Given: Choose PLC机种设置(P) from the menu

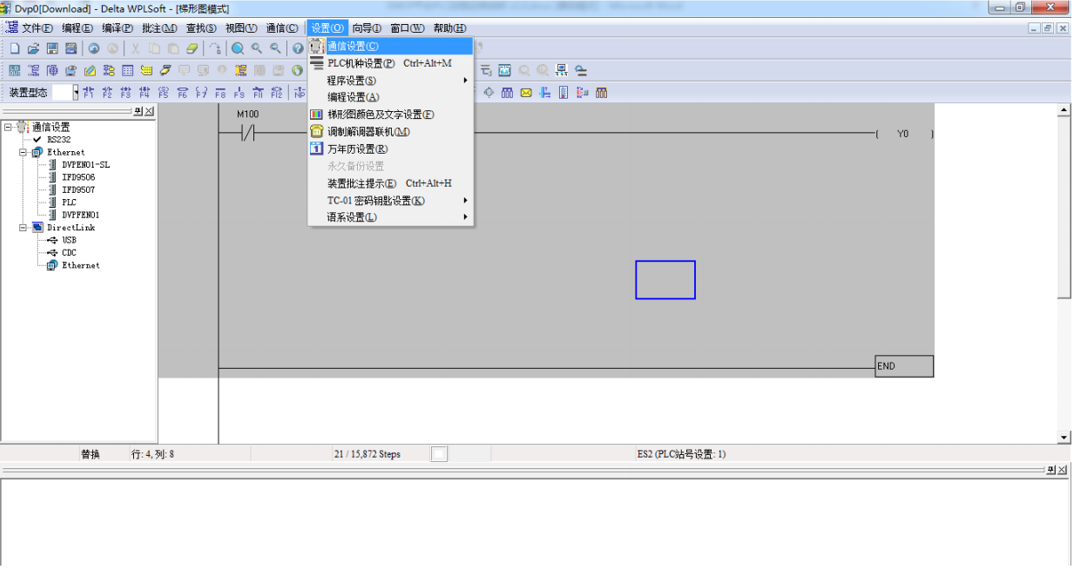Looking at the screenshot, I should 390,63.
